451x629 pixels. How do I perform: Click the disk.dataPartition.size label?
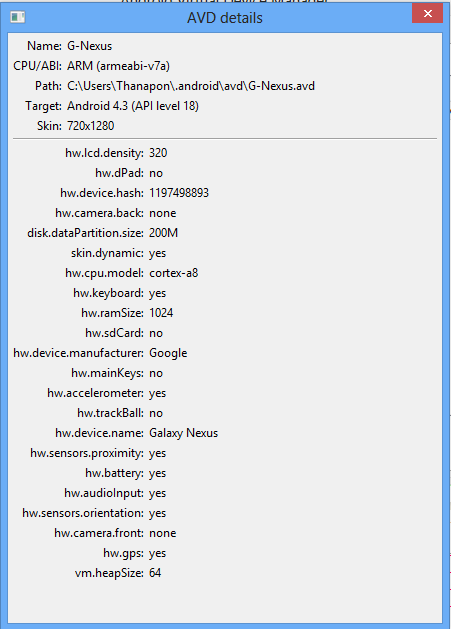click(85, 233)
